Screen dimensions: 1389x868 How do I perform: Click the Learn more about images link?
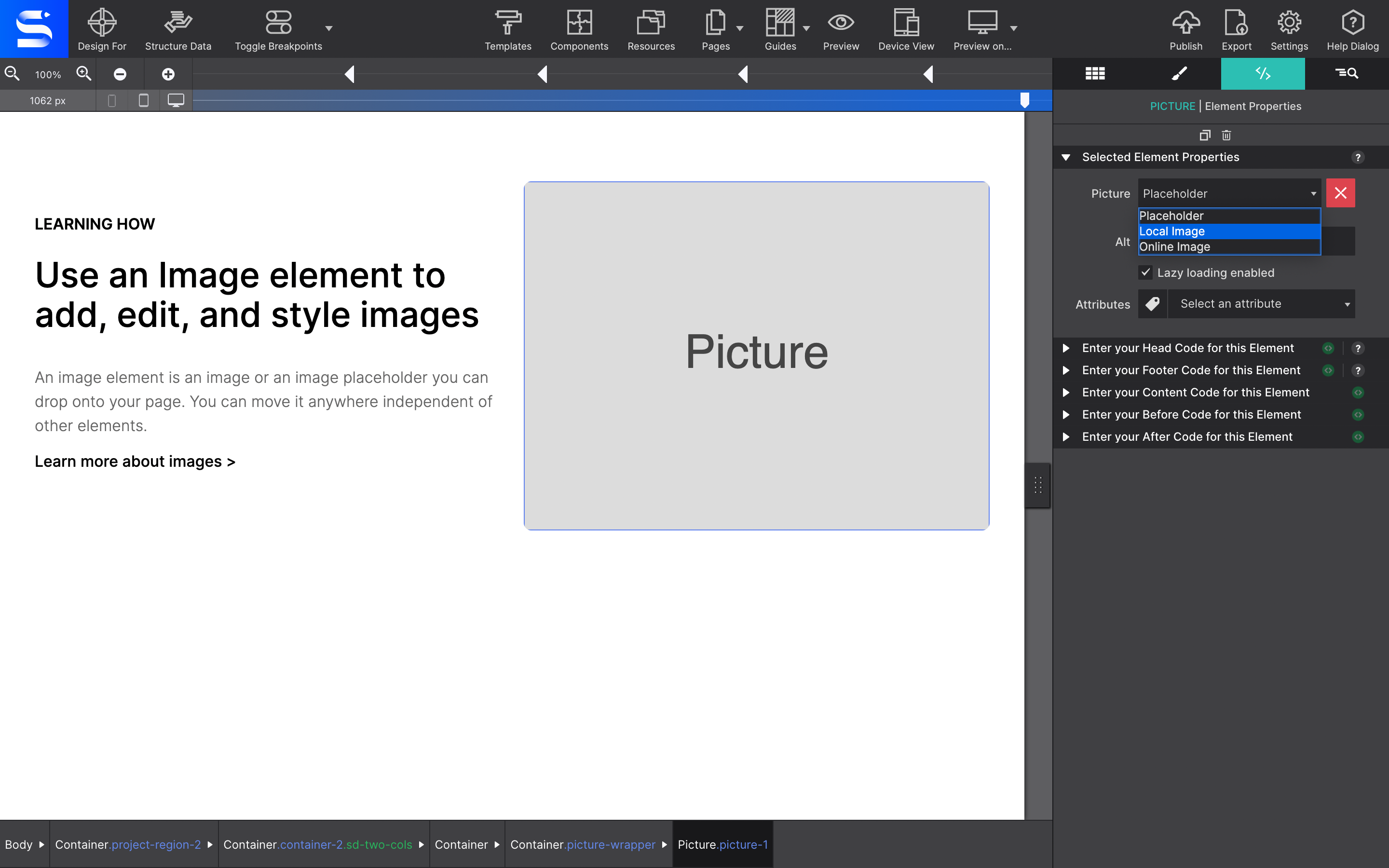click(x=135, y=461)
